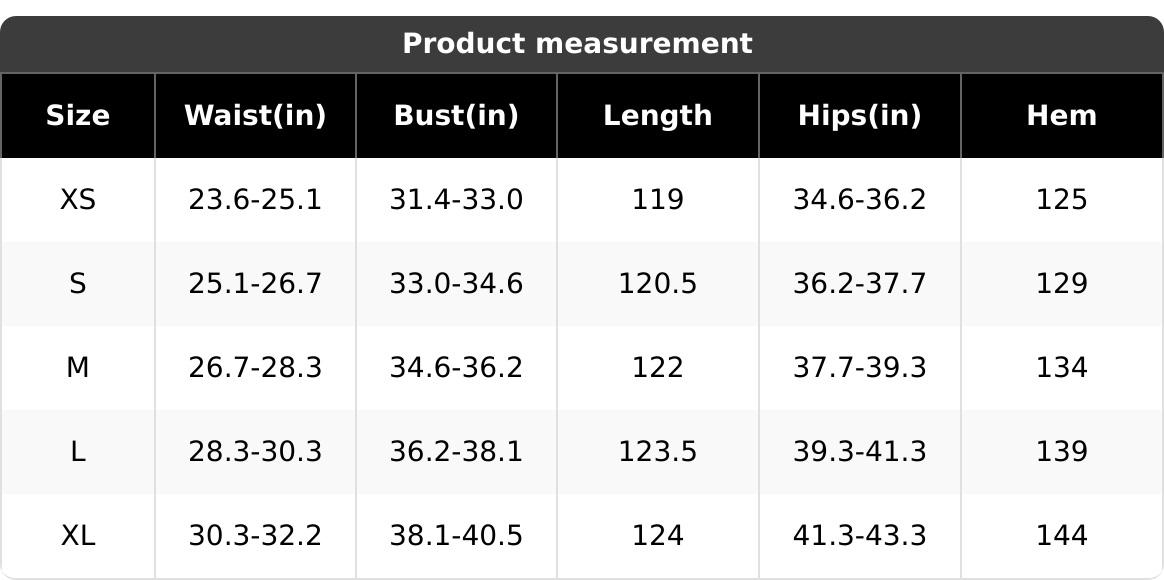This screenshot has width=1164, height=580.
Task: Select the Hips(in) column header
Action: click(859, 116)
